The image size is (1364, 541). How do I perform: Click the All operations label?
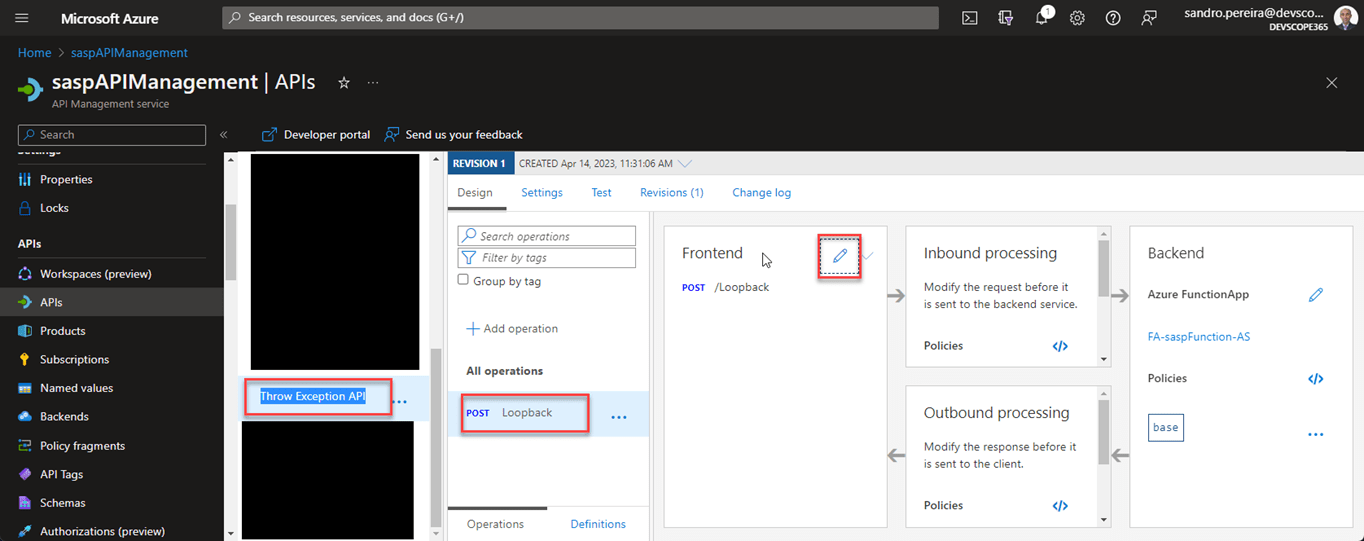click(505, 371)
